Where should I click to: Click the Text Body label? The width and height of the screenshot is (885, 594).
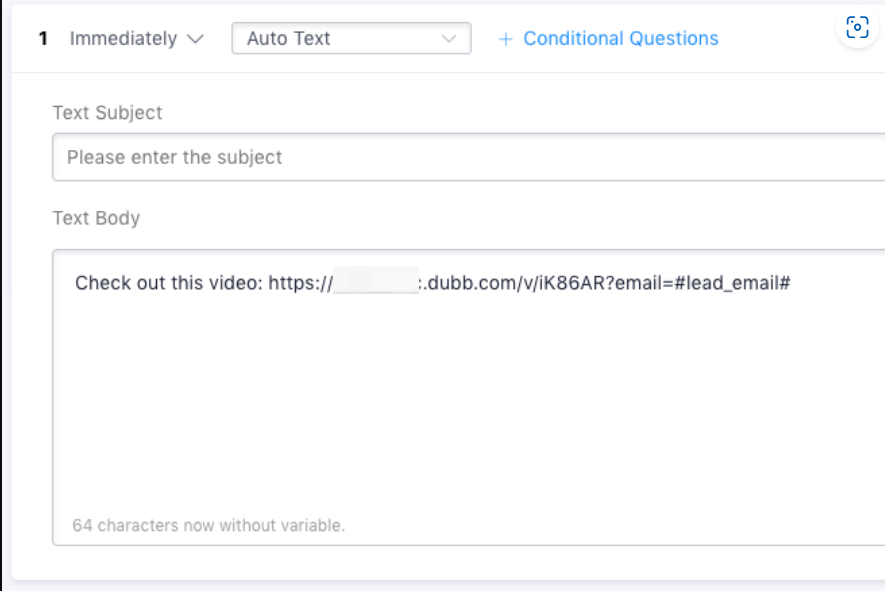(x=96, y=218)
